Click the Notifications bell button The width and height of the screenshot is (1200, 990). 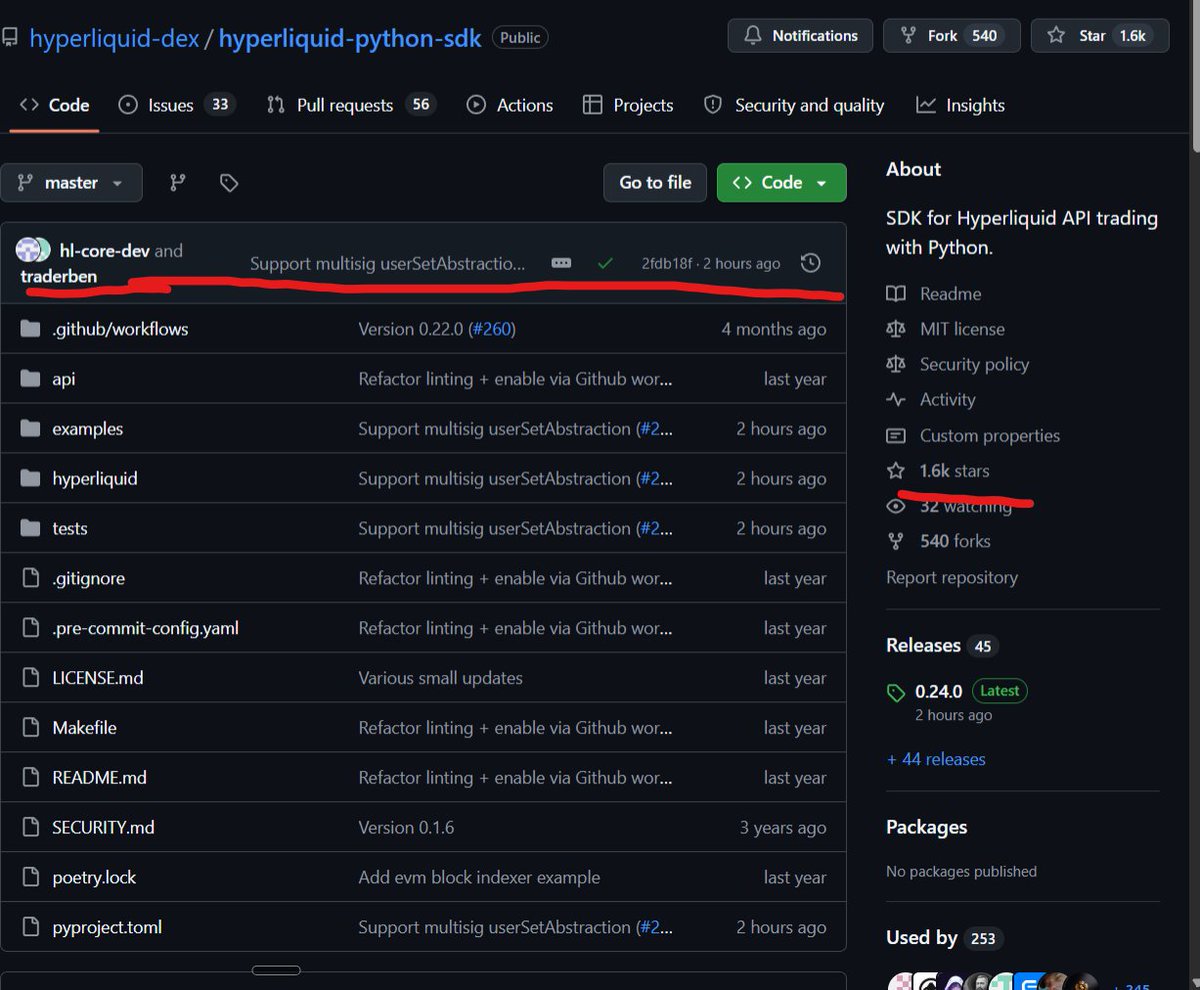pos(800,35)
